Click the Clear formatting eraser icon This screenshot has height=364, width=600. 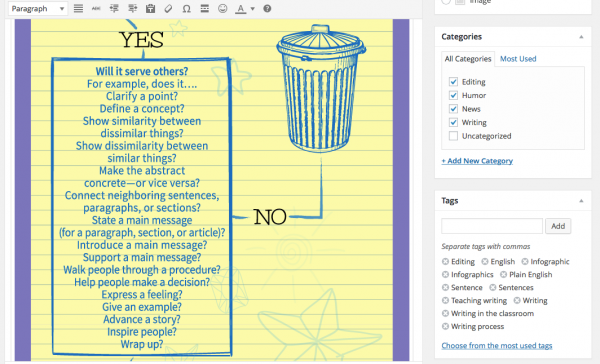pyautogui.click(x=168, y=8)
